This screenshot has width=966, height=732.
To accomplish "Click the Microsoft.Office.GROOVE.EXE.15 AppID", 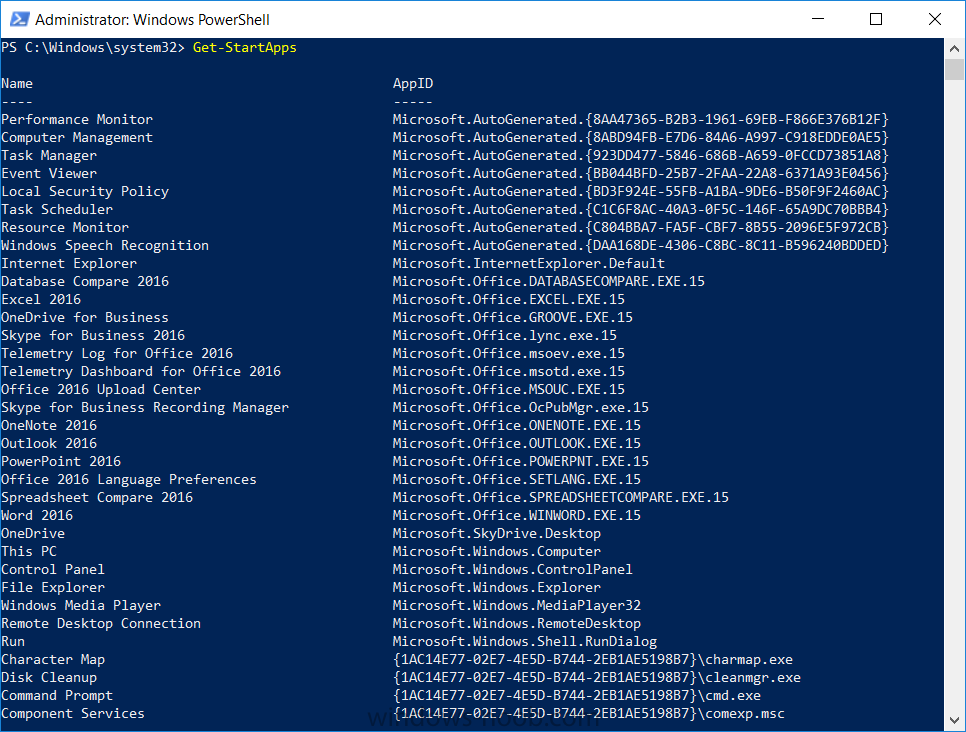I will (513, 317).
